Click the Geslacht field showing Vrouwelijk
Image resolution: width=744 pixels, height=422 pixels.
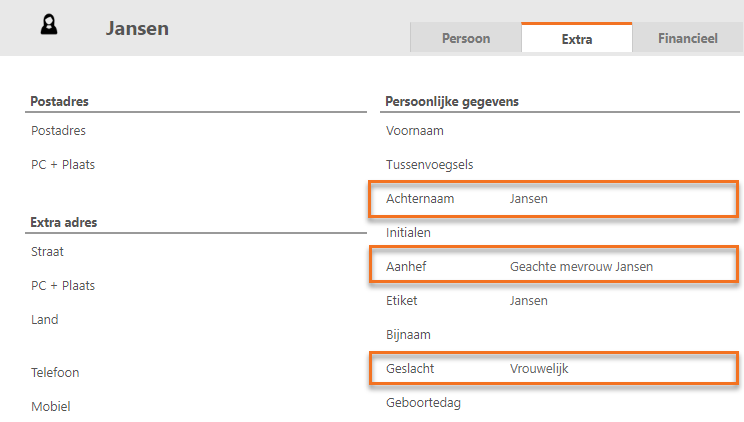click(553, 369)
